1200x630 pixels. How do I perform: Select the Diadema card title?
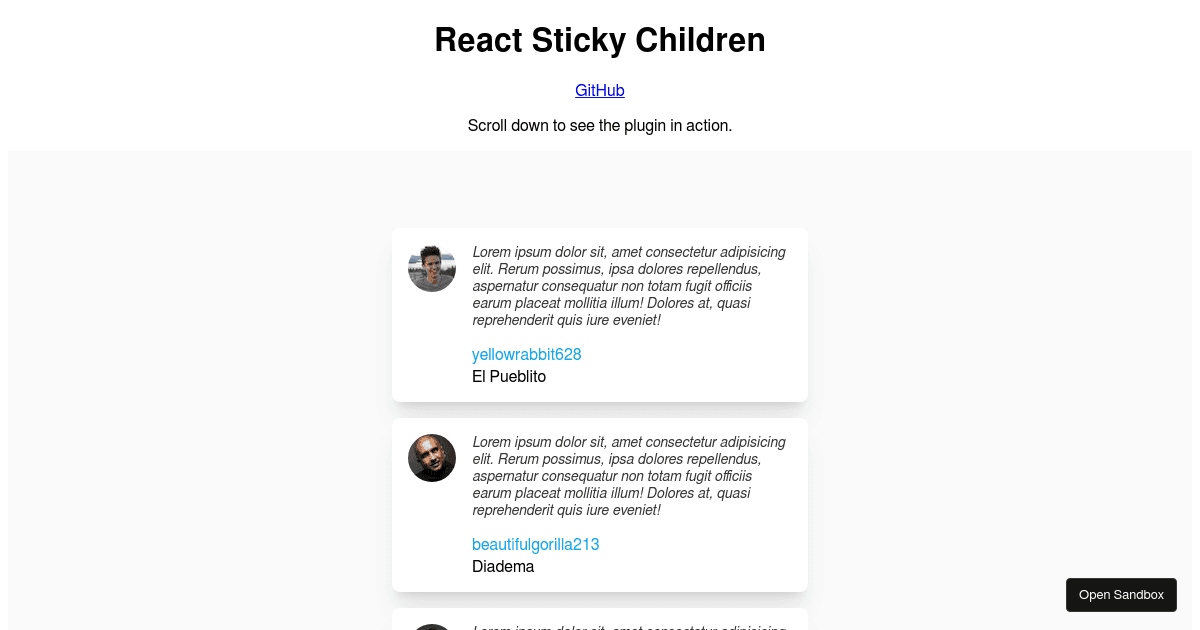[503, 566]
